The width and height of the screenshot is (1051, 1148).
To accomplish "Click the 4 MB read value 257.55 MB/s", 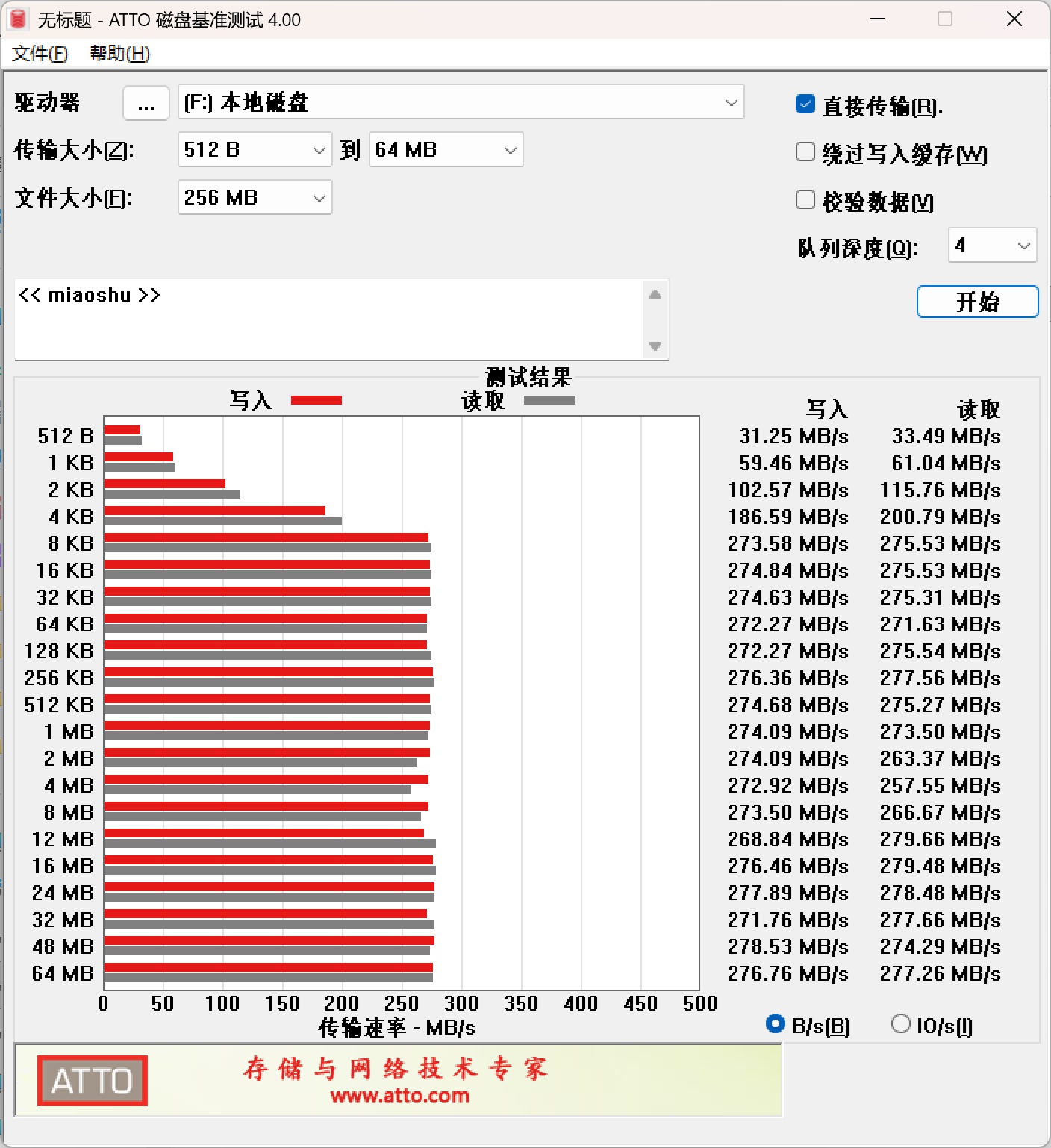I will click(940, 785).
